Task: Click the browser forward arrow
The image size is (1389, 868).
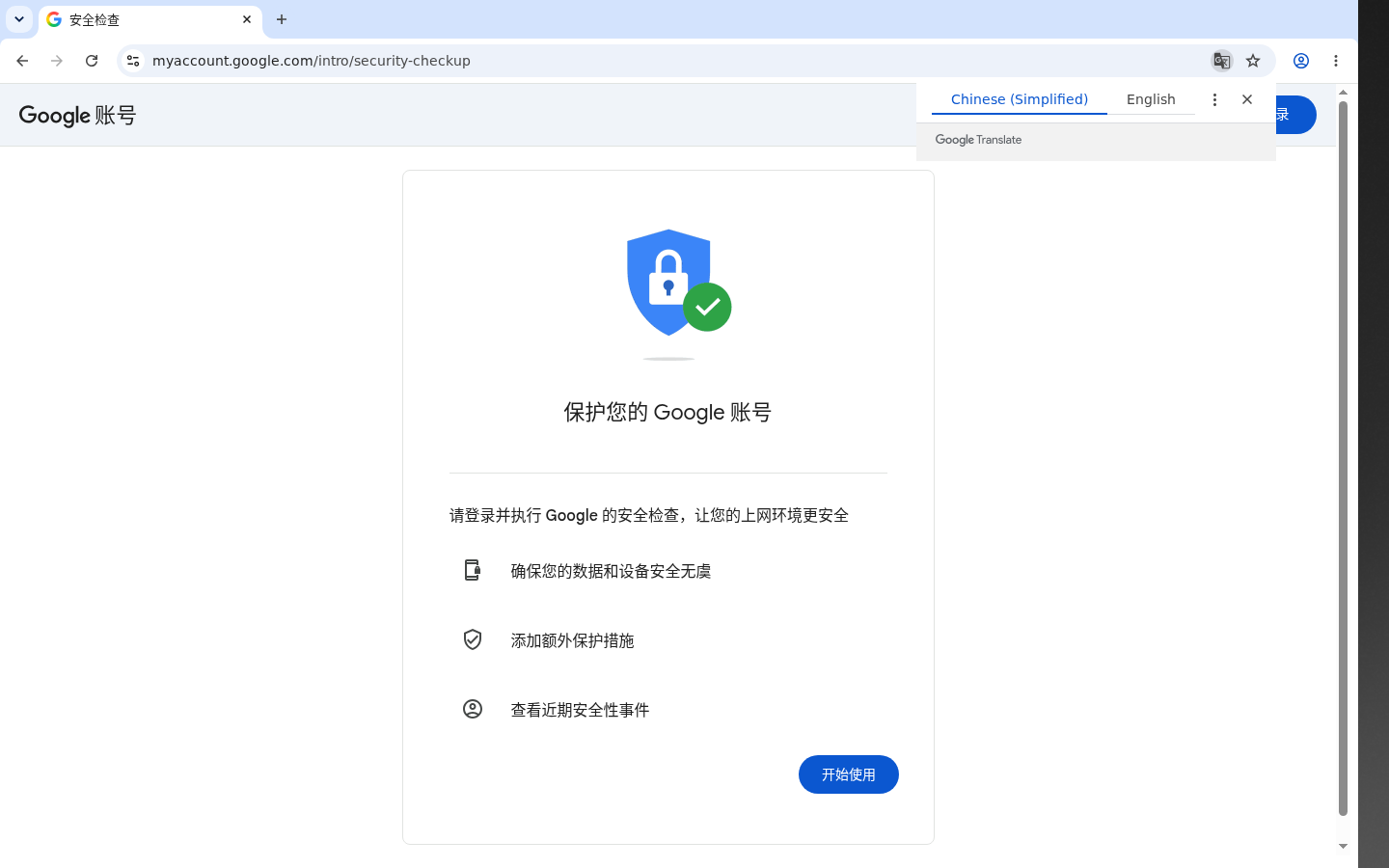Action: [57, 61]
